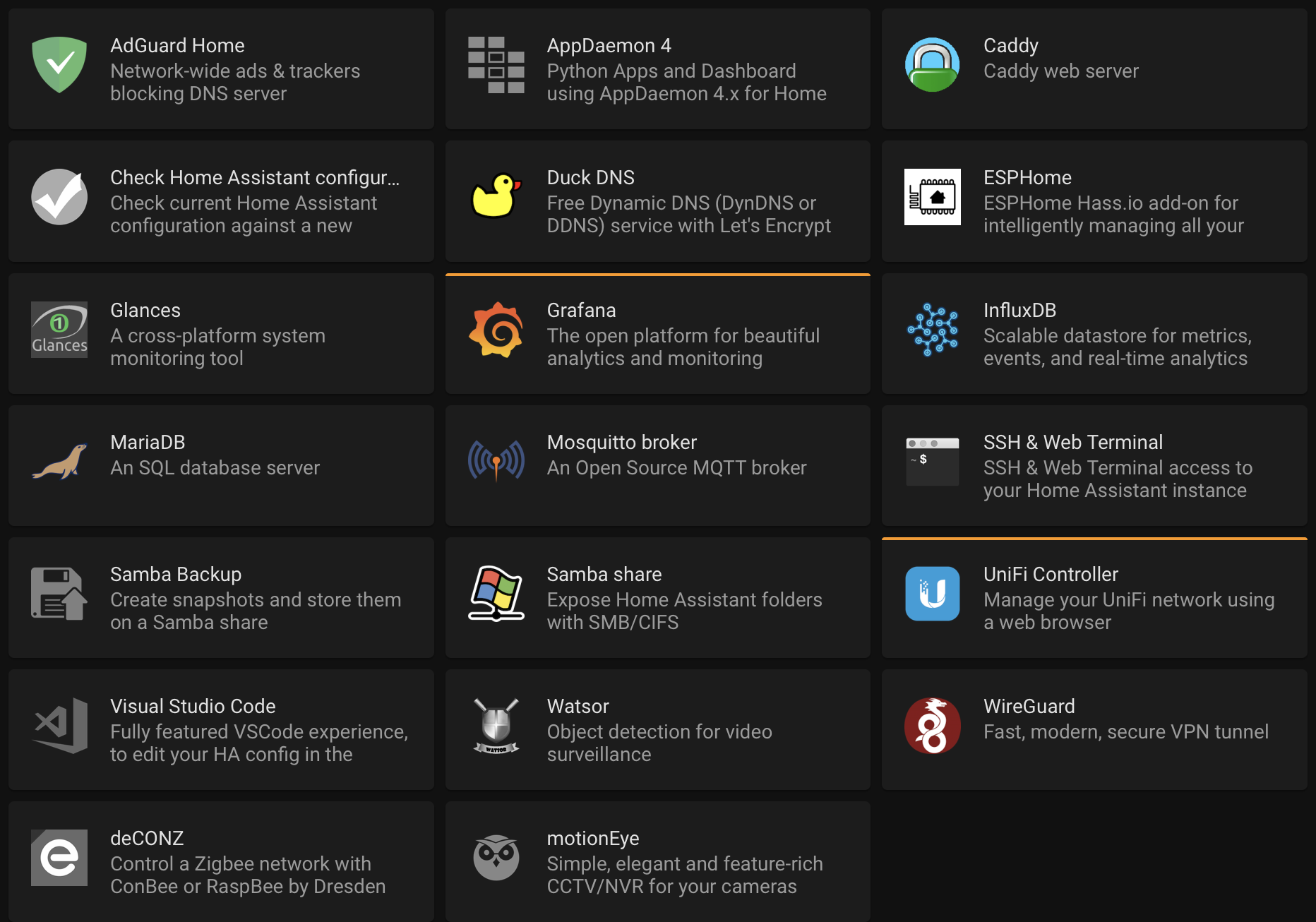
Task: Click 'An SQL database server' description
Action: (x=215, y=468)
